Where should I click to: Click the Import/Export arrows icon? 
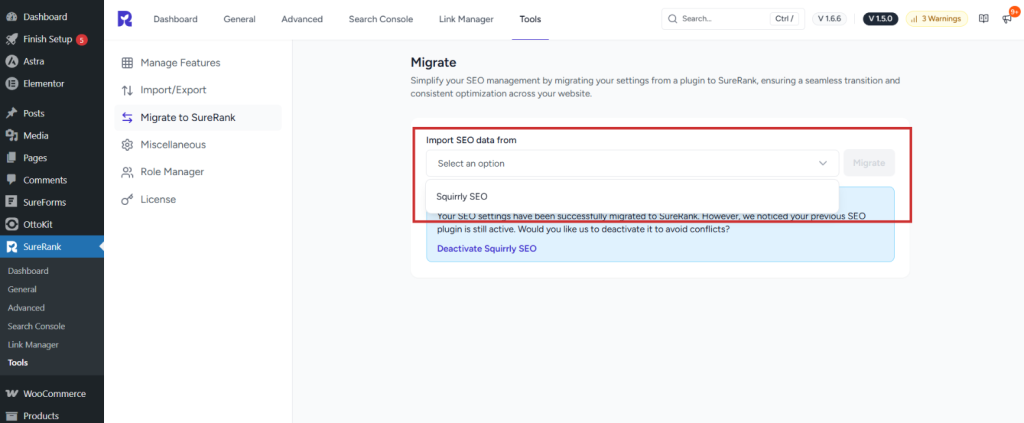127,90
